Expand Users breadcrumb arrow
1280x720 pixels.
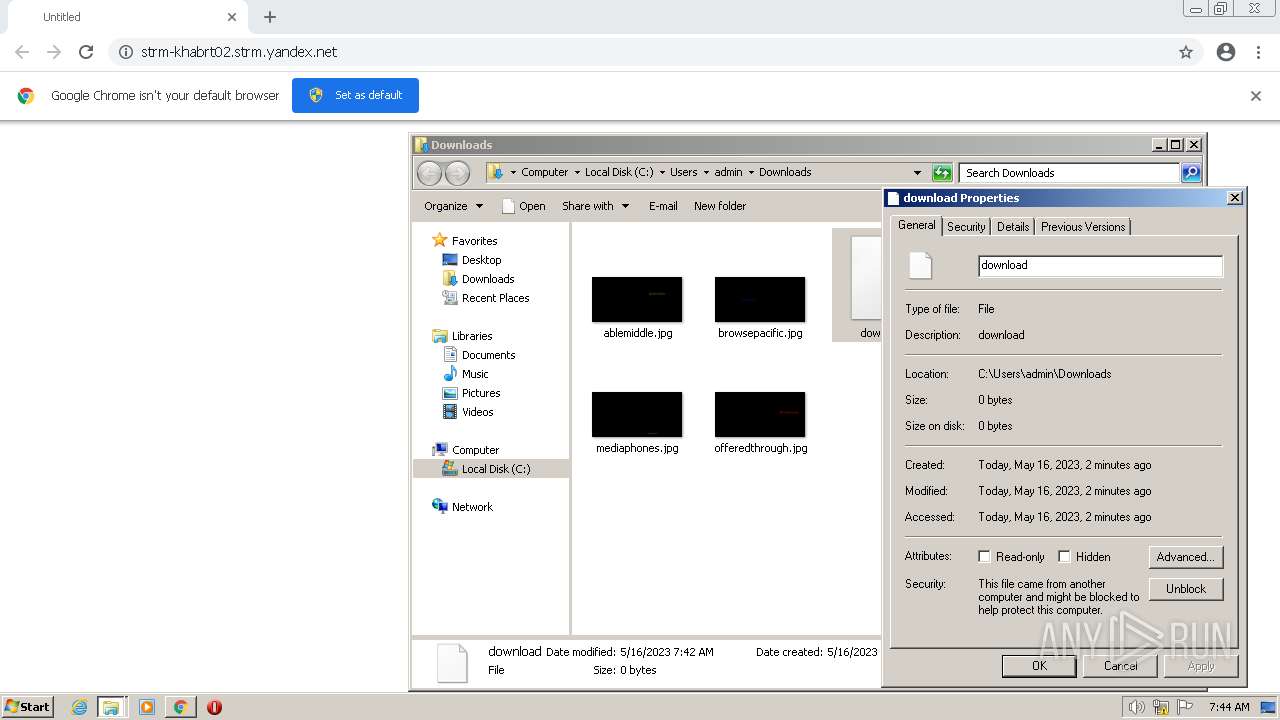point(705,172)
